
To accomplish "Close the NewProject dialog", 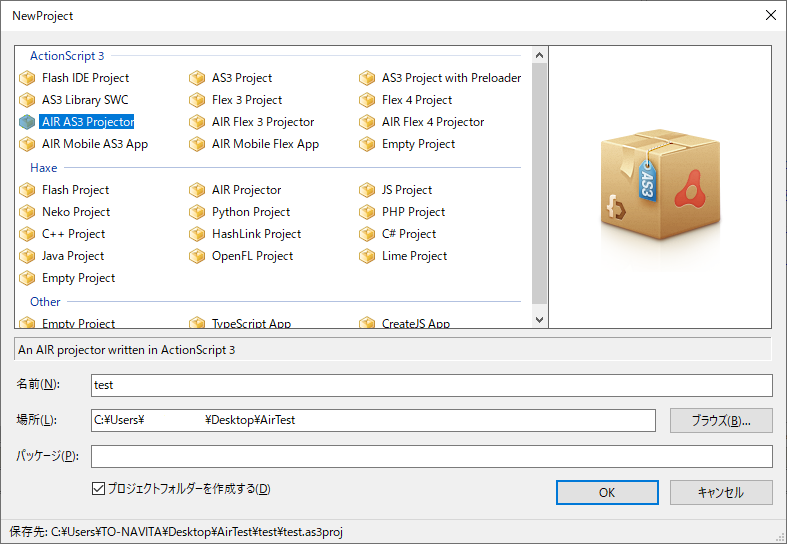I will pyautogui.click(x=771, y=15).
